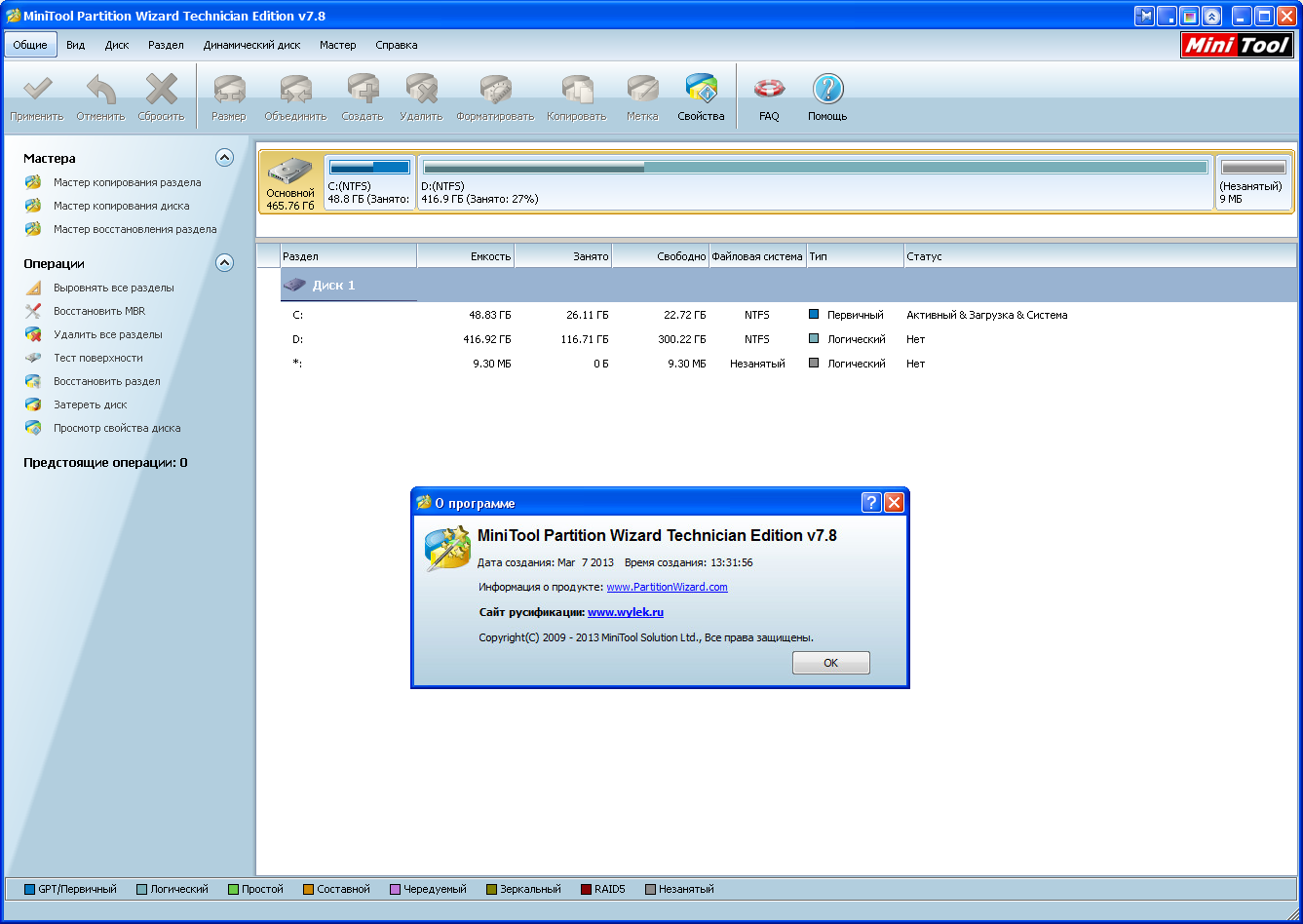
Task: Open the Справка menu
Action: pos(397,45)
